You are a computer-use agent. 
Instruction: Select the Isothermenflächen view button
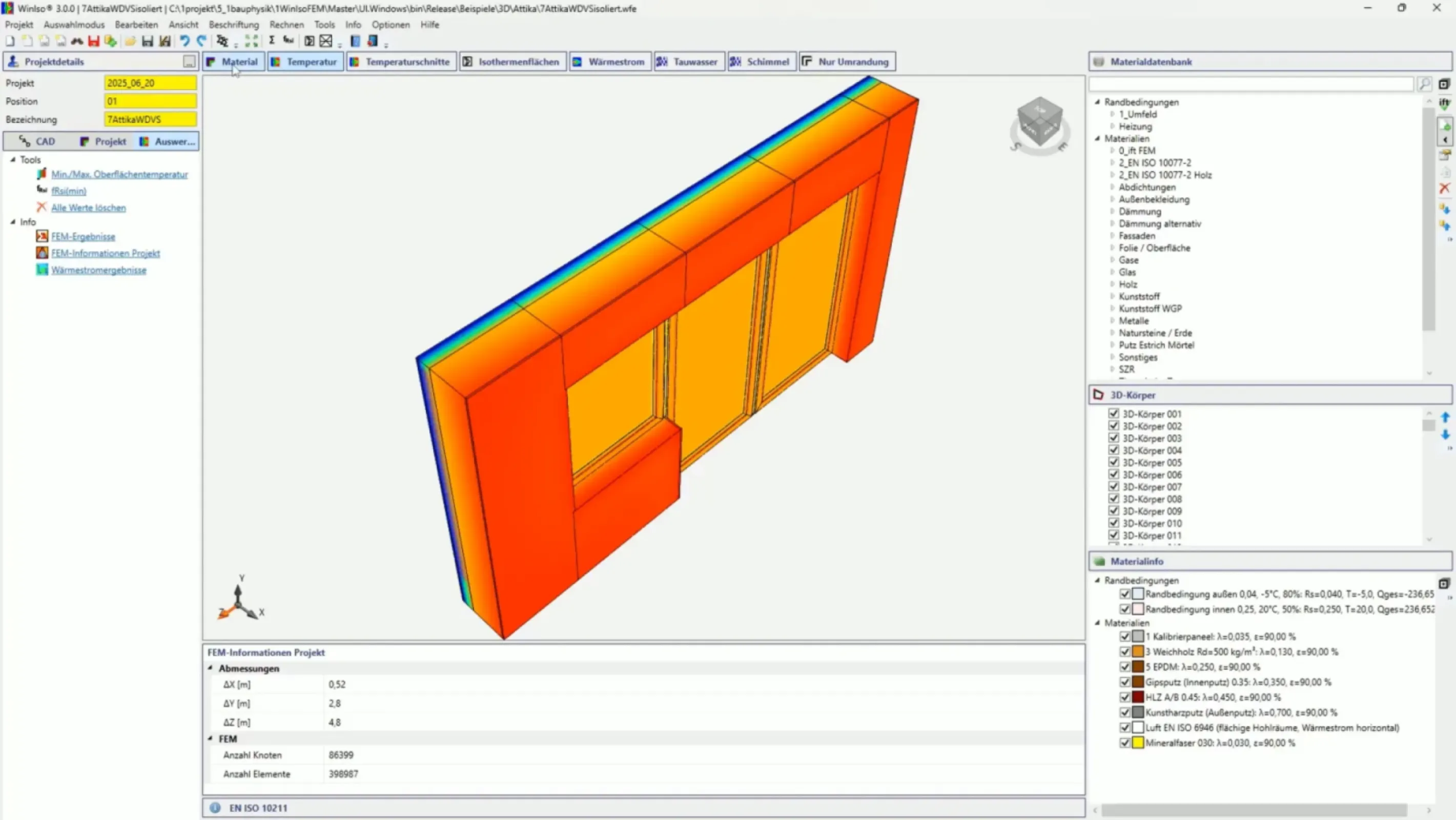pos(512,61)
